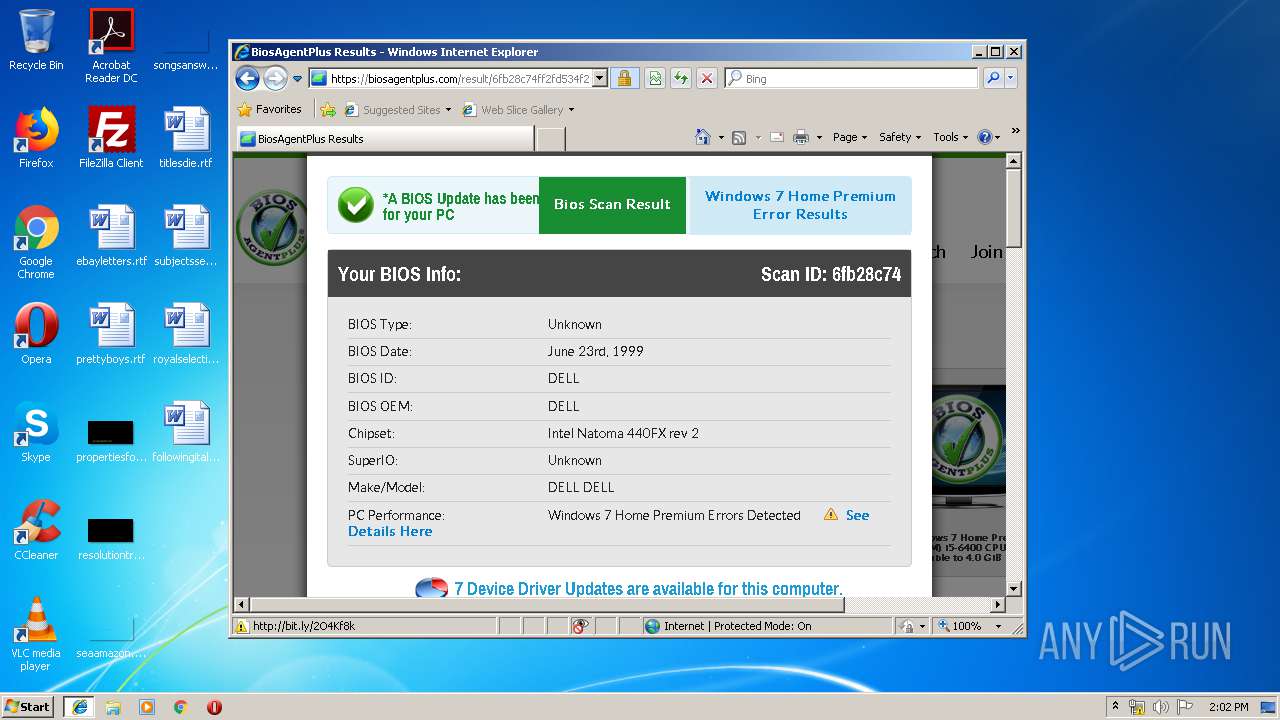Open search provider dropdown arrow
Image resolution: width=1280 pixels, height=720 pixels.
[1010, 78]
